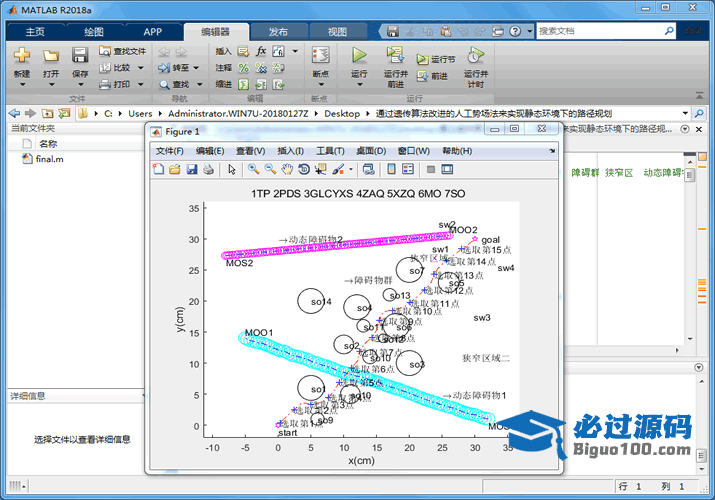Open the 帮助(H) menu in Figure 1
715x500 pixels.
click(457, 151)
